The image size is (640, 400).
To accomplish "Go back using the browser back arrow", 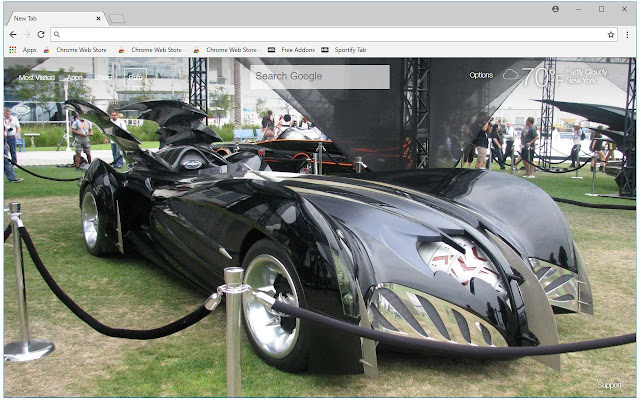I will pos(13,35).
